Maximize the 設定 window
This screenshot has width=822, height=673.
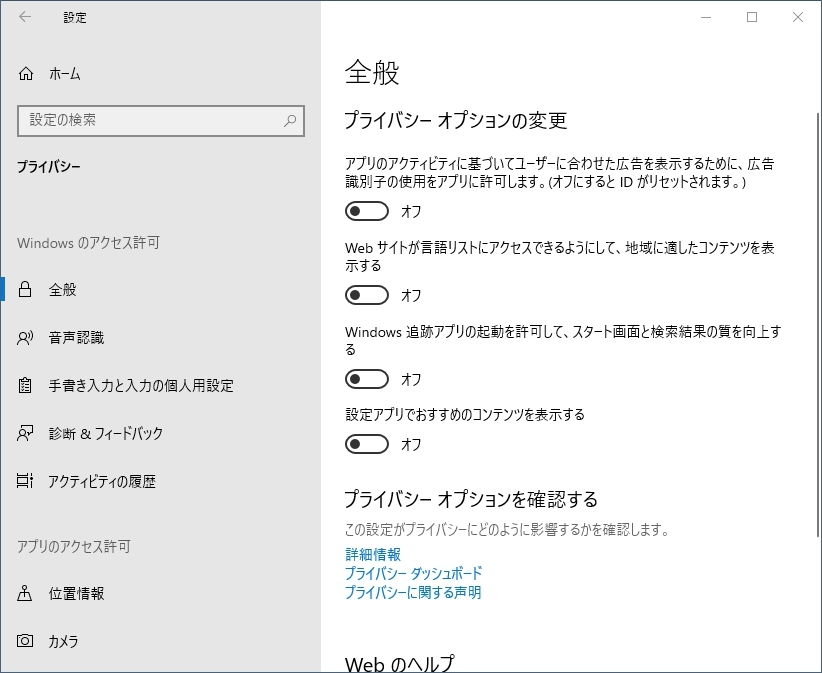pos(752,17)
